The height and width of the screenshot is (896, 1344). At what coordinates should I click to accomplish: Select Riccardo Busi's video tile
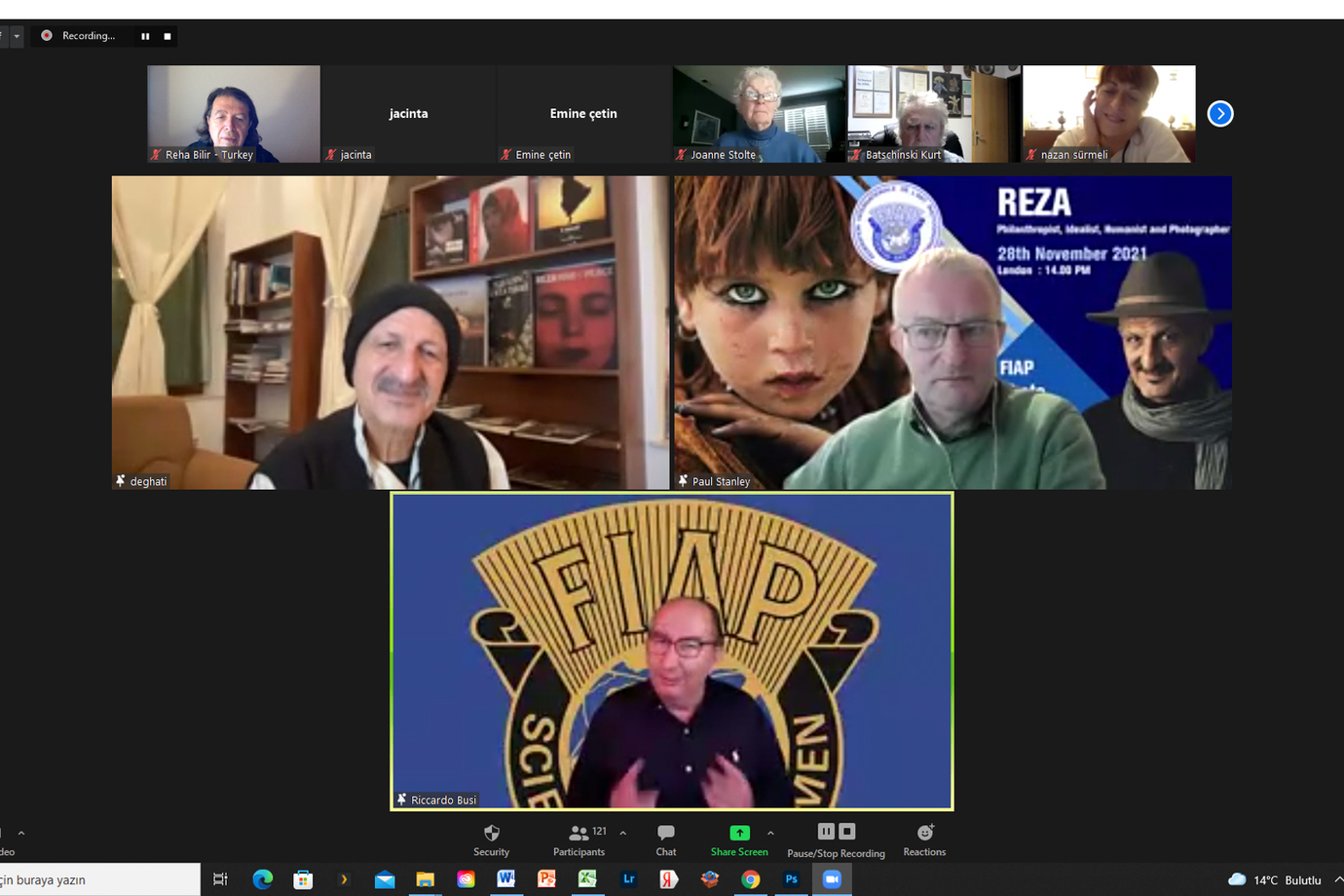point(672,651)
